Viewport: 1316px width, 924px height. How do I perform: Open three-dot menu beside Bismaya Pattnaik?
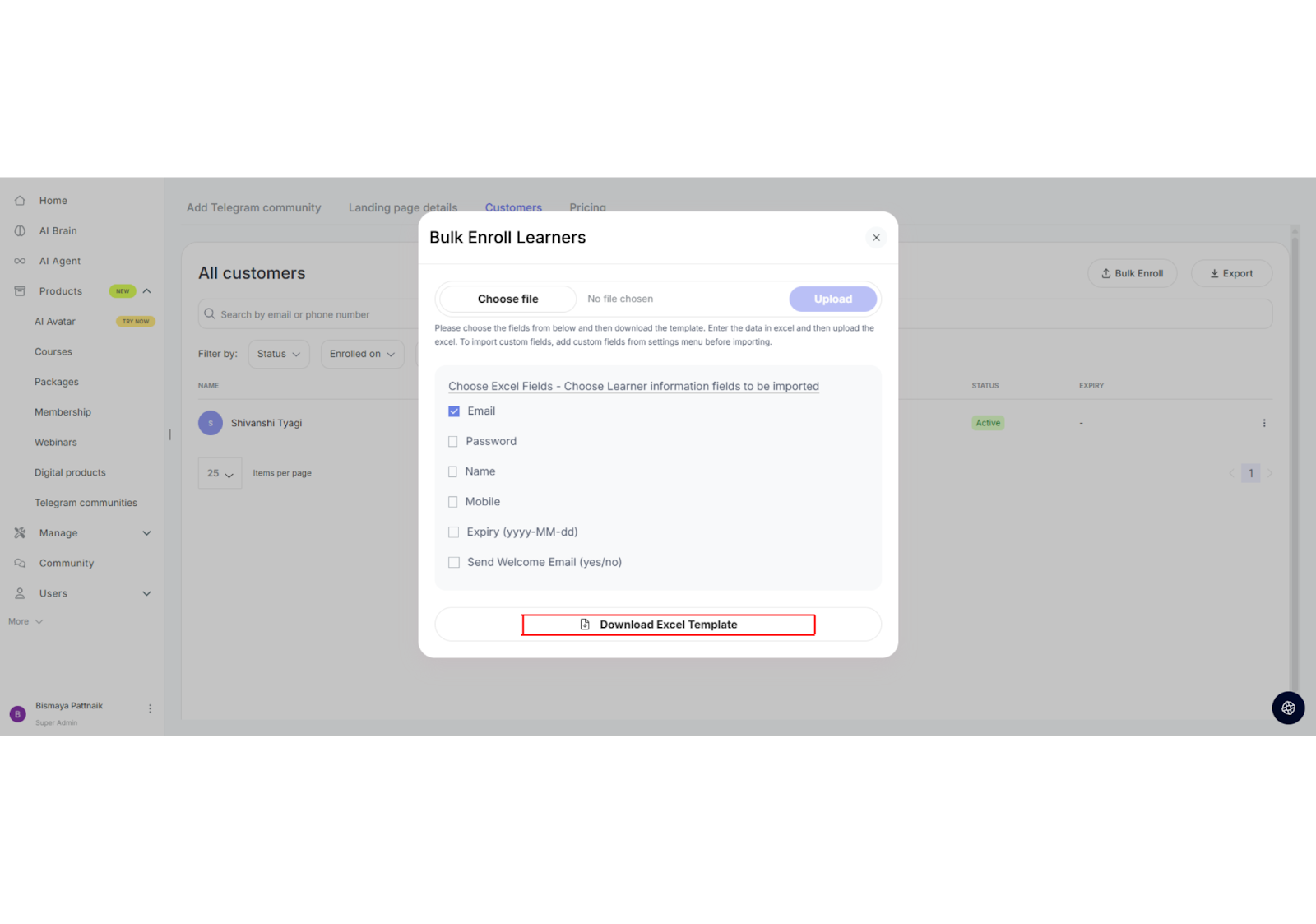point(150,708)
